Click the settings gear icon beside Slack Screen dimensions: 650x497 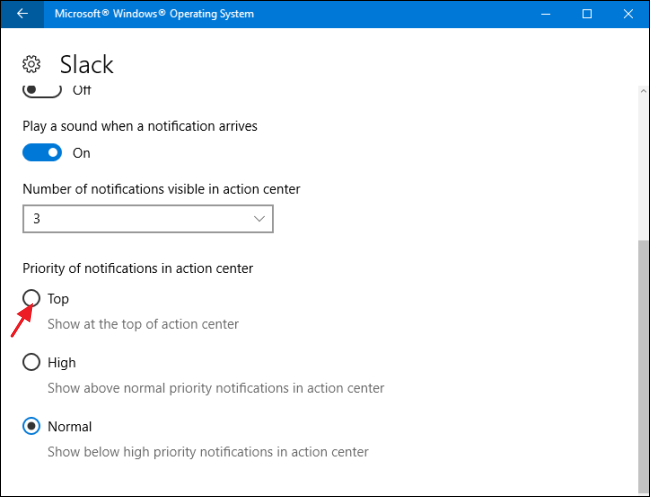(x=31, y=65)
